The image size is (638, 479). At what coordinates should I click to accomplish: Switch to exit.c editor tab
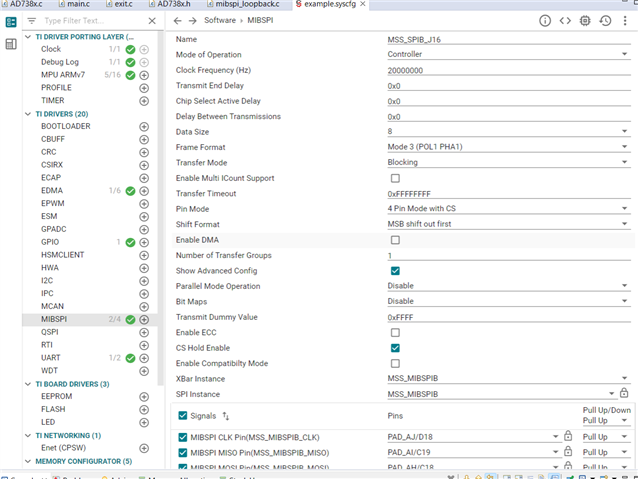(119, 4)
